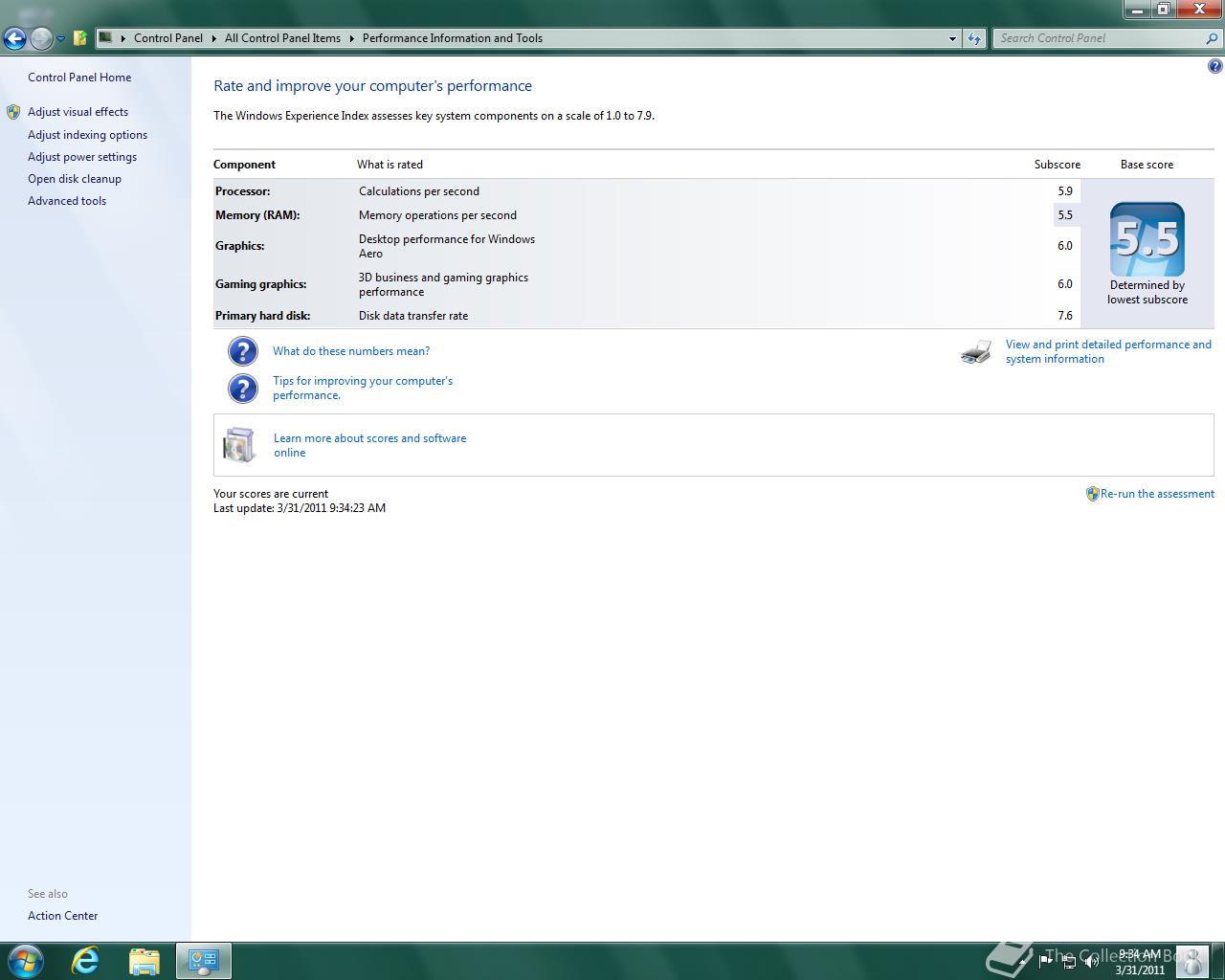Open Control Panel Home link

pos(79,78)
